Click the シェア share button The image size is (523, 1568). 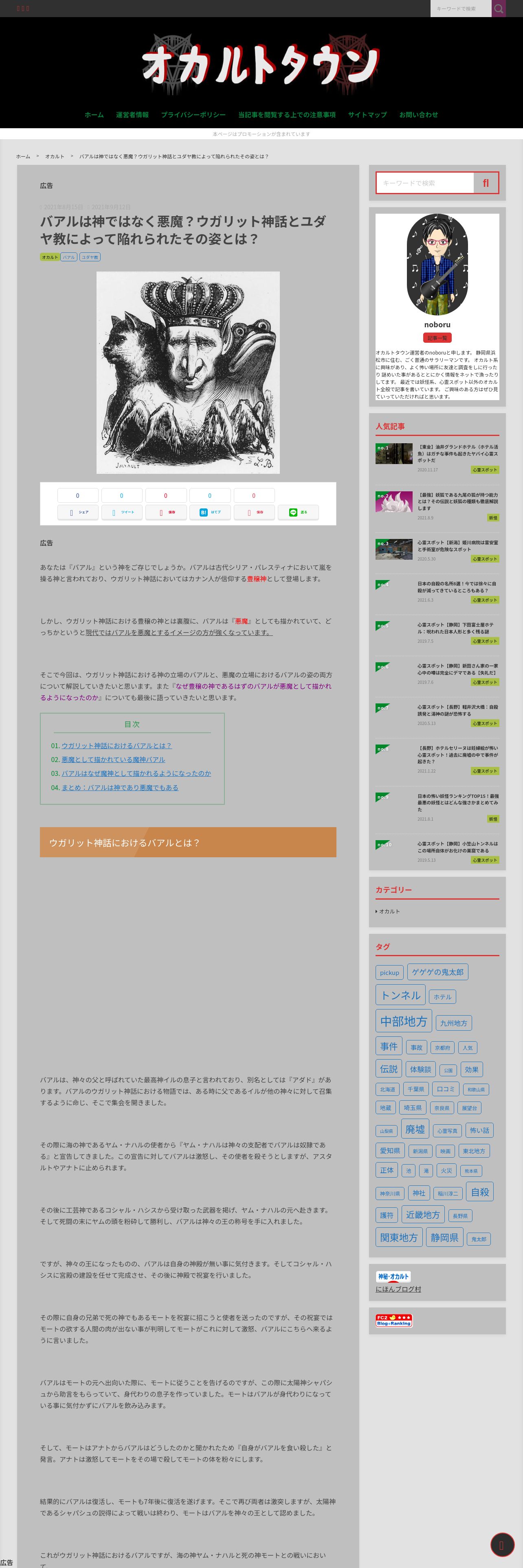77,512
